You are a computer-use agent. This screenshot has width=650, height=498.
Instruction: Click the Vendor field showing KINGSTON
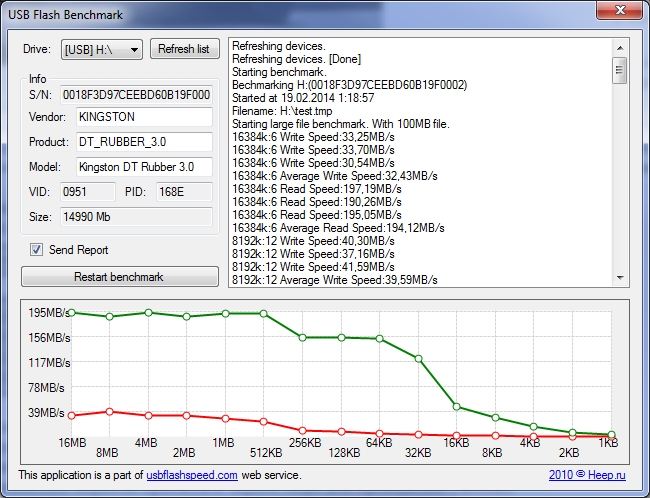point(144,117)
